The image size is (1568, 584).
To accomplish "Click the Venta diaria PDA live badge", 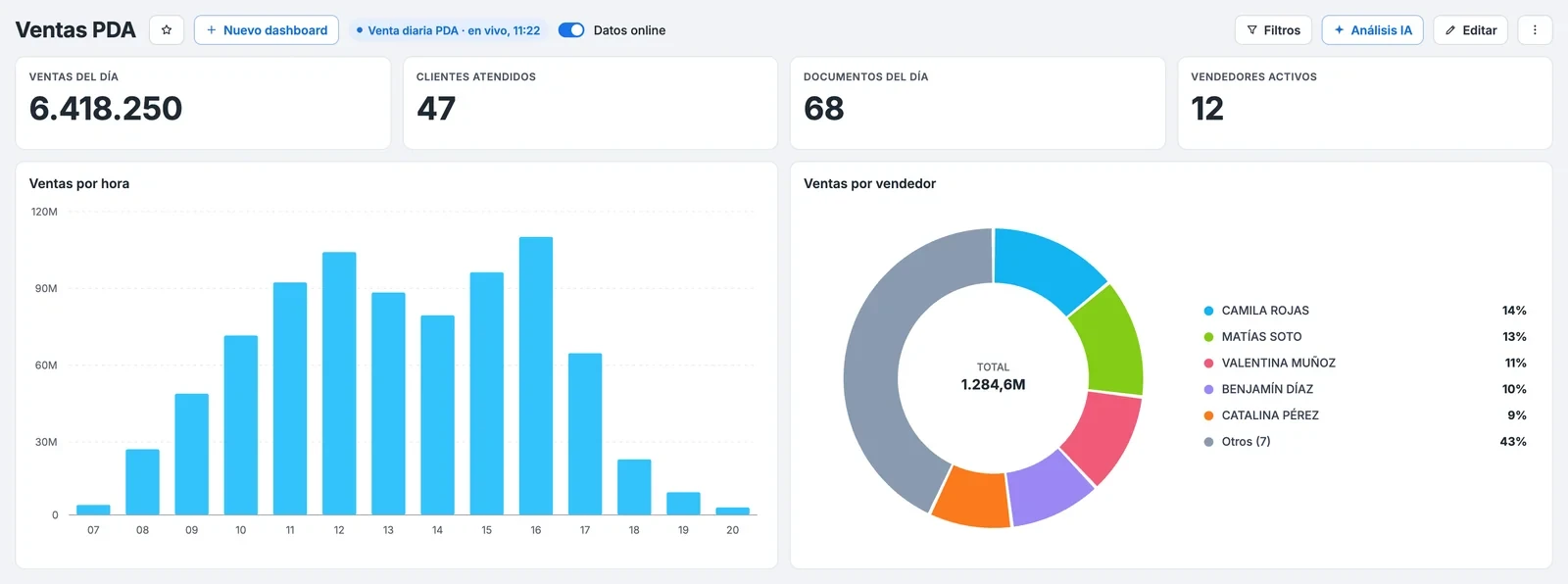I will pyautogui.click(x=448, y=30).
